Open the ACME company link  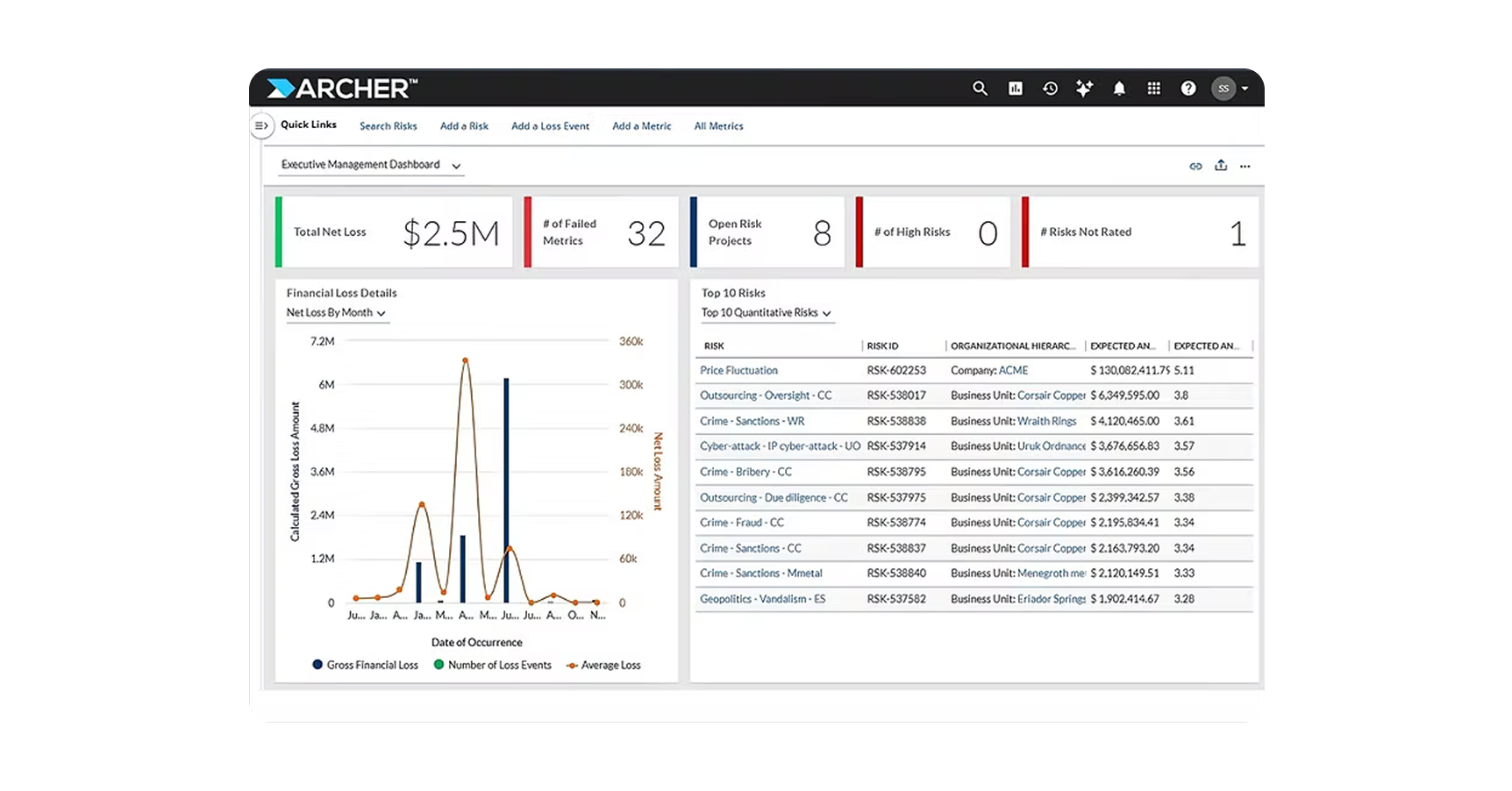1013,371
